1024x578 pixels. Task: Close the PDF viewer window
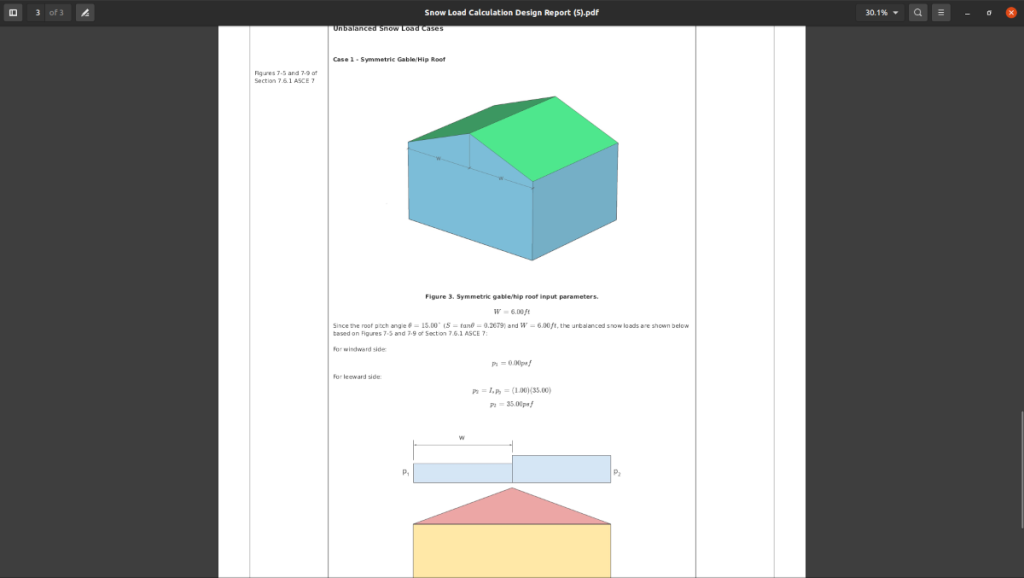(x=1010, y=12)
